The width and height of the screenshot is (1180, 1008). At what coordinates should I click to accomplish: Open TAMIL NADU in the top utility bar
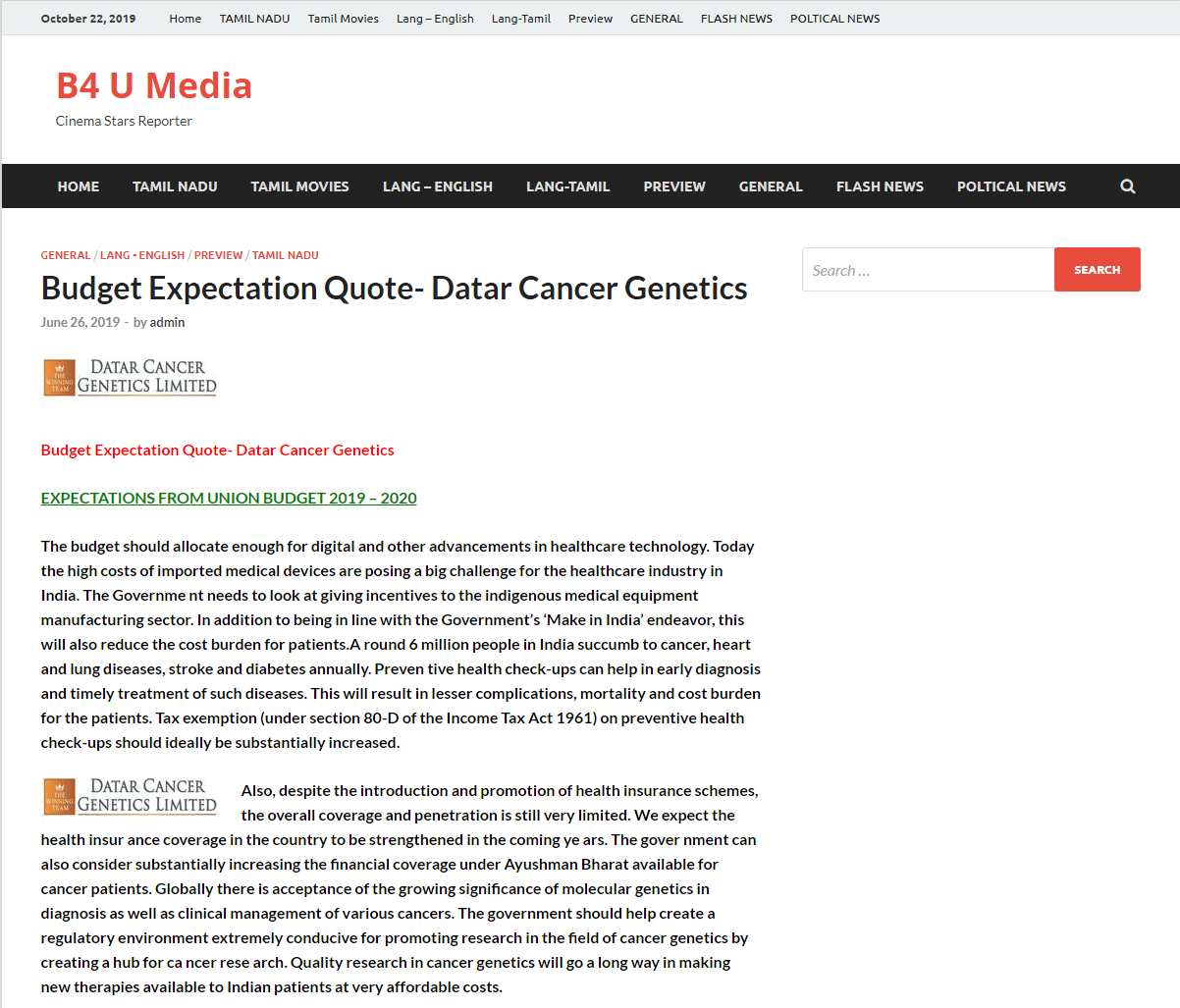tap(254, 19)
